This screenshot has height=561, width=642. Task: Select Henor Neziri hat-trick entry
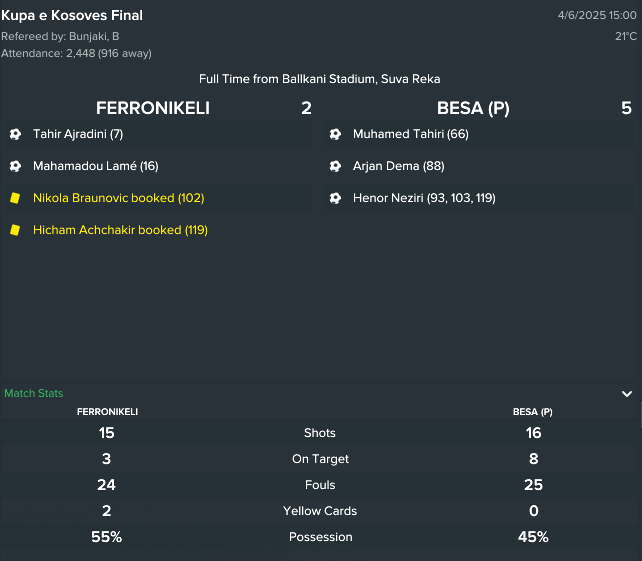pos(424,198)
